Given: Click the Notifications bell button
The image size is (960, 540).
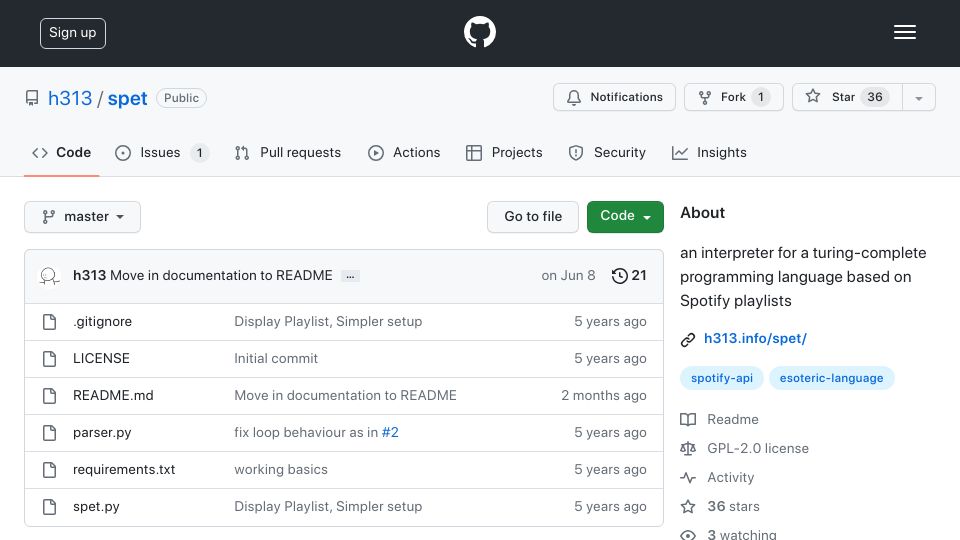Looking at the screenshot, I should point(614,97).
